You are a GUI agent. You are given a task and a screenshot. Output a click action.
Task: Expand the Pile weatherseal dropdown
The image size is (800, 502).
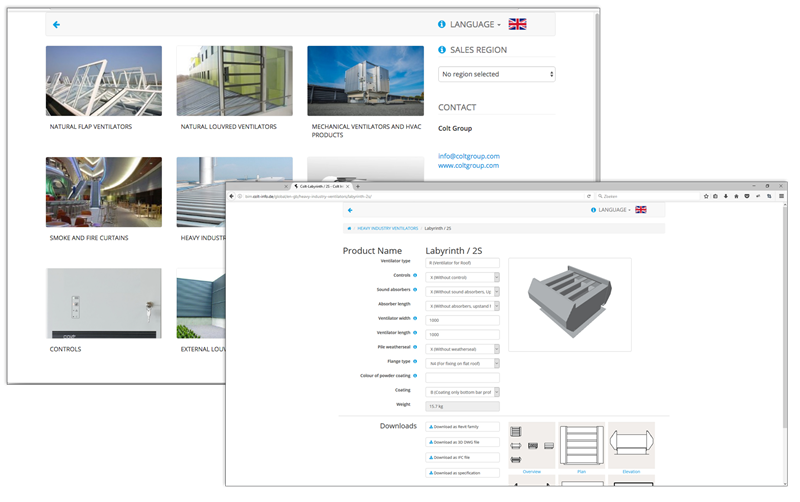point(463,349)
